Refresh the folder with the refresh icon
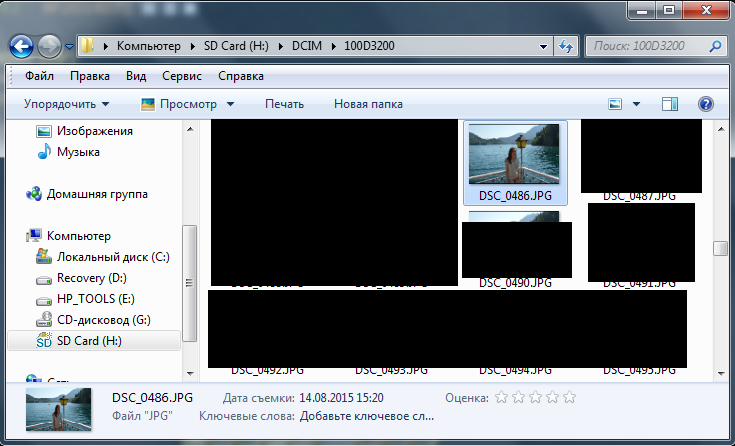 point(566,46)
